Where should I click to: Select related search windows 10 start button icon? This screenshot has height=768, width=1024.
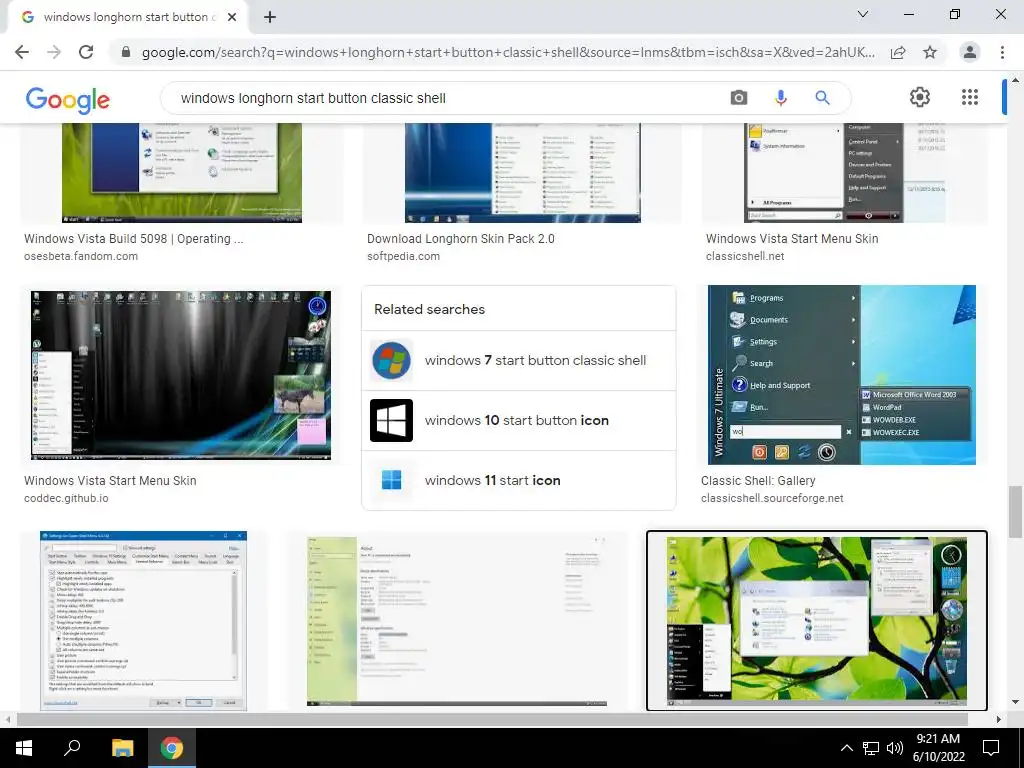519,421
